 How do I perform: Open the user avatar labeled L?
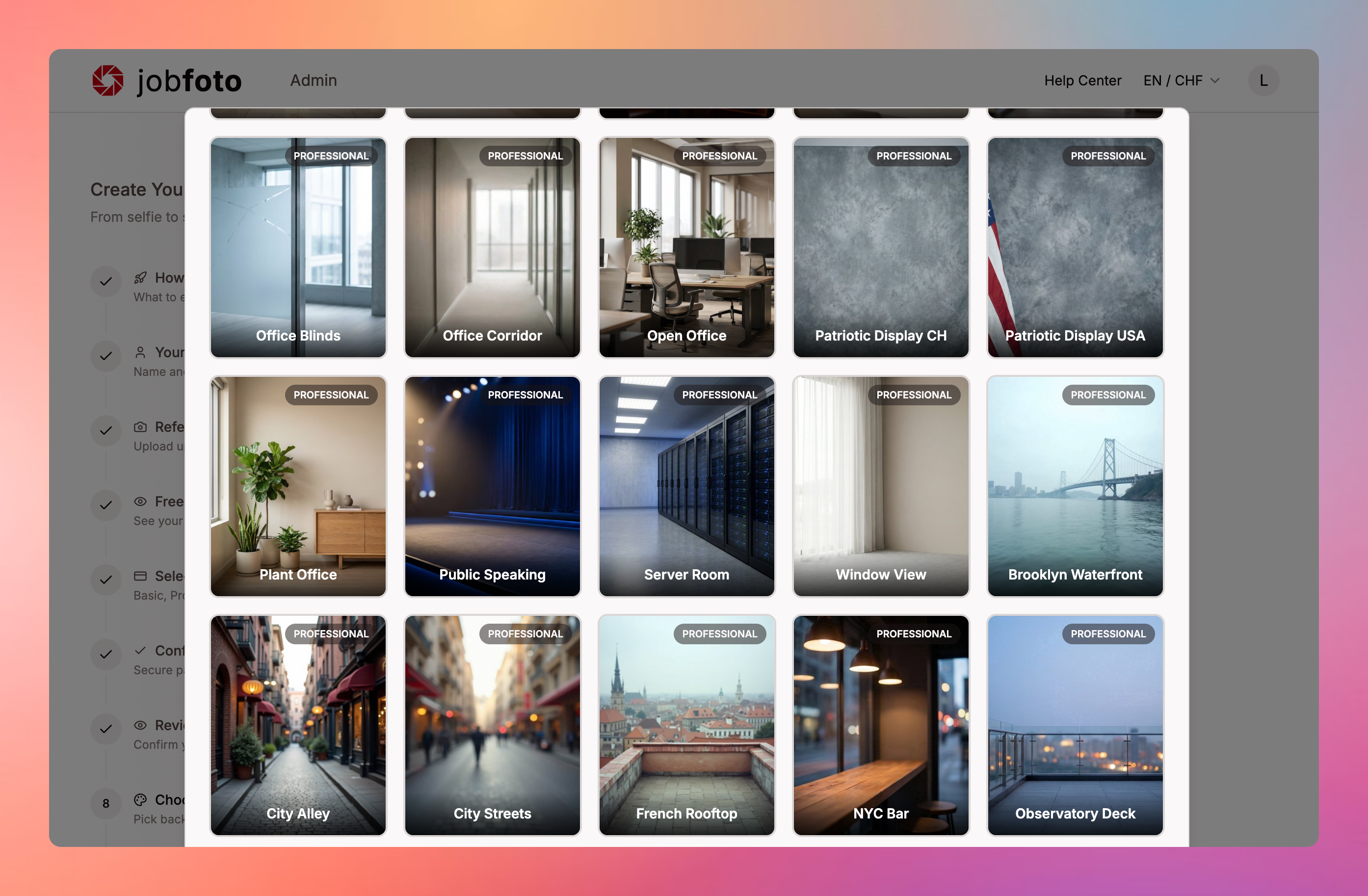pyautogui.click(x=1263, y=80)
